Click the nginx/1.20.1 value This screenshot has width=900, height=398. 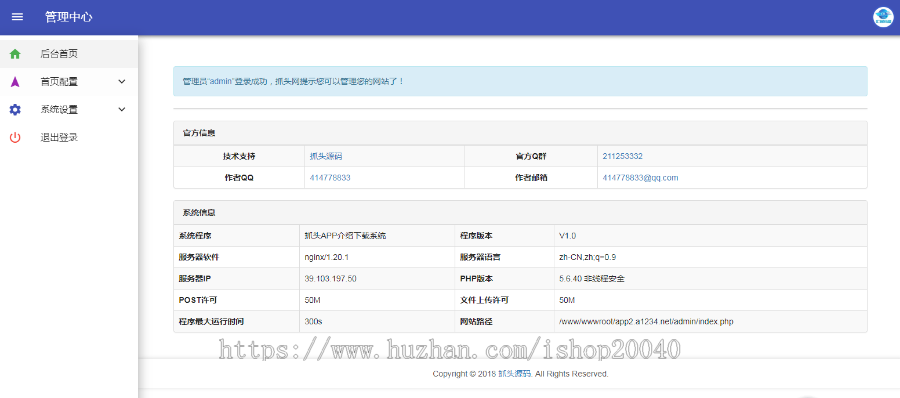[x=327, y=257]
